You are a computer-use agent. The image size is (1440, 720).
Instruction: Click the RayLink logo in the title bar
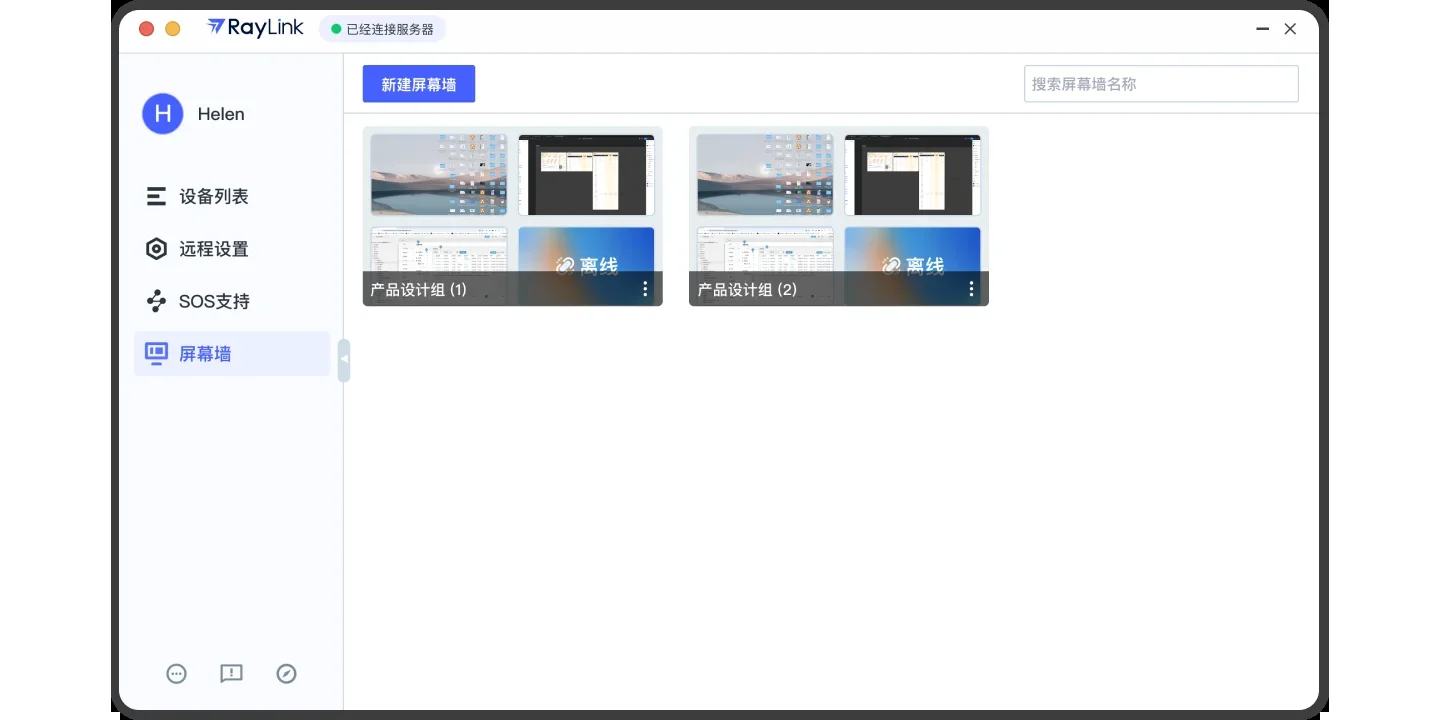(x=256, y=28)
